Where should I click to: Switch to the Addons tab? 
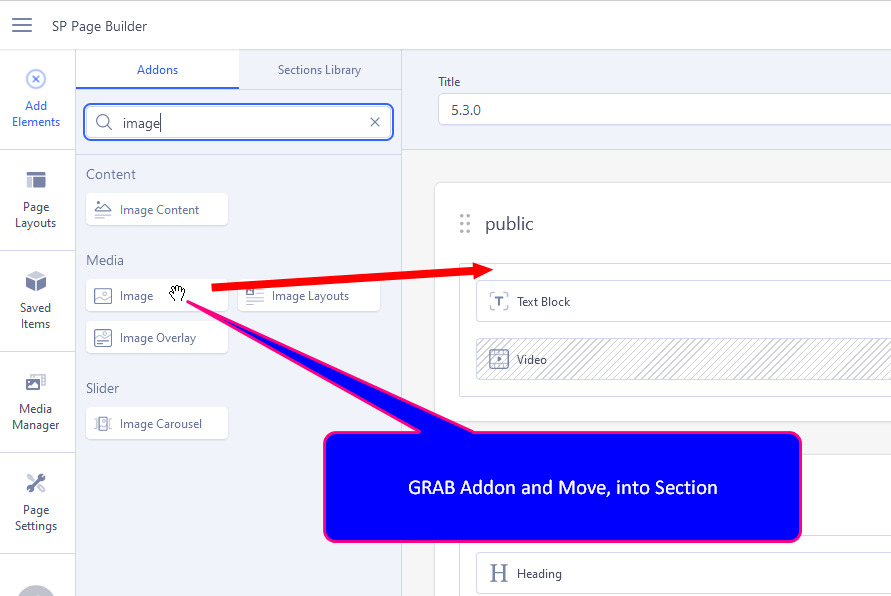pyautogui.click(x=157, y=70)
